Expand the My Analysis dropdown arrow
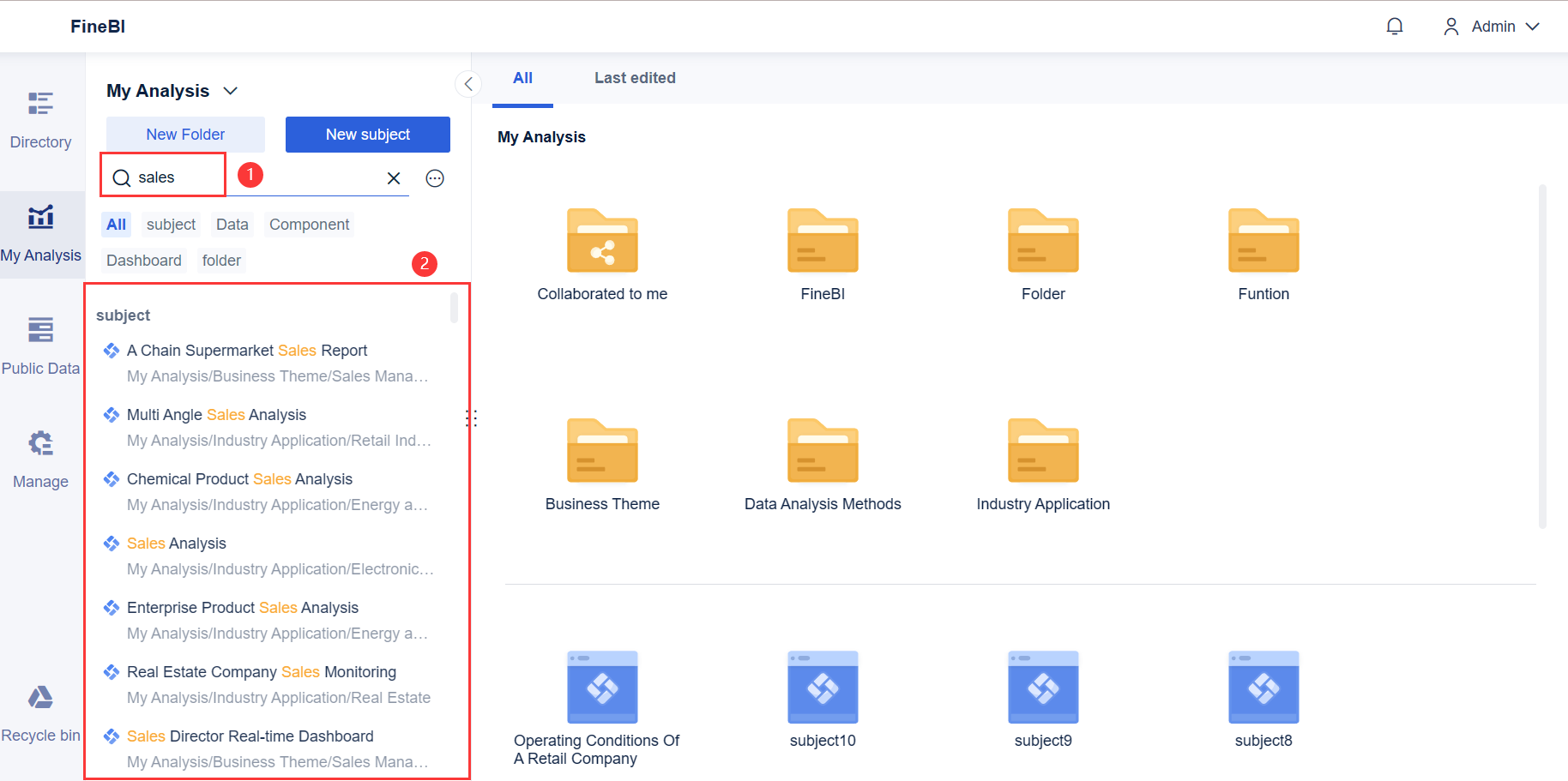 (x=230, y=90)
